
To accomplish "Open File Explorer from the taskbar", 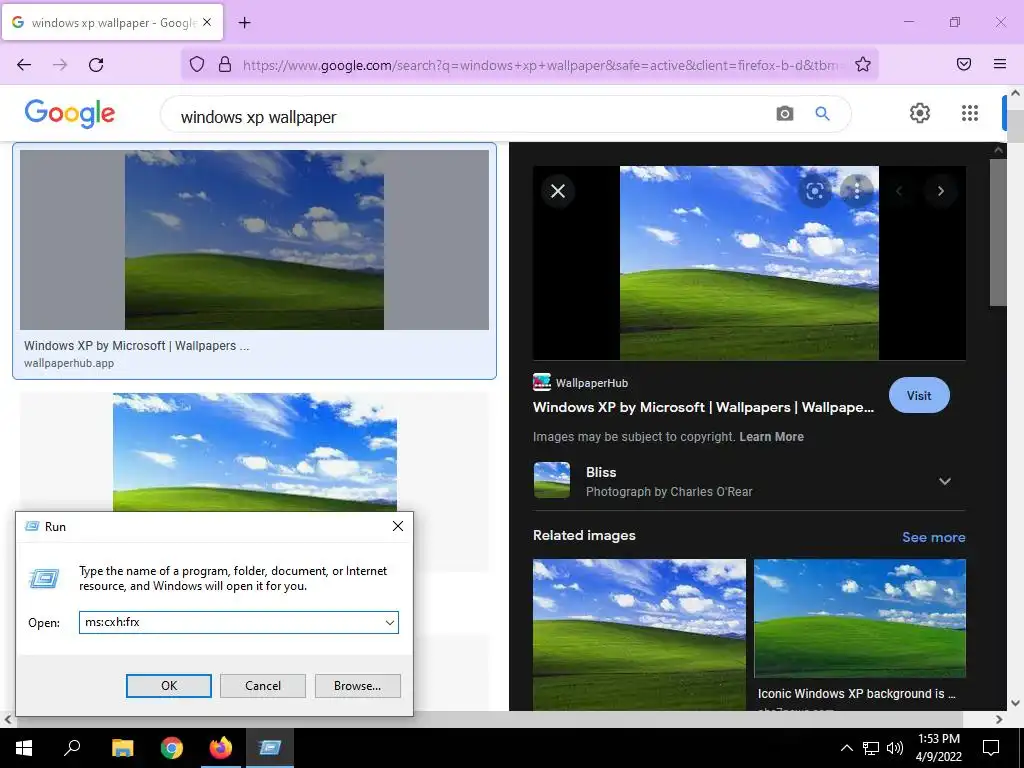I will [122, 748].
